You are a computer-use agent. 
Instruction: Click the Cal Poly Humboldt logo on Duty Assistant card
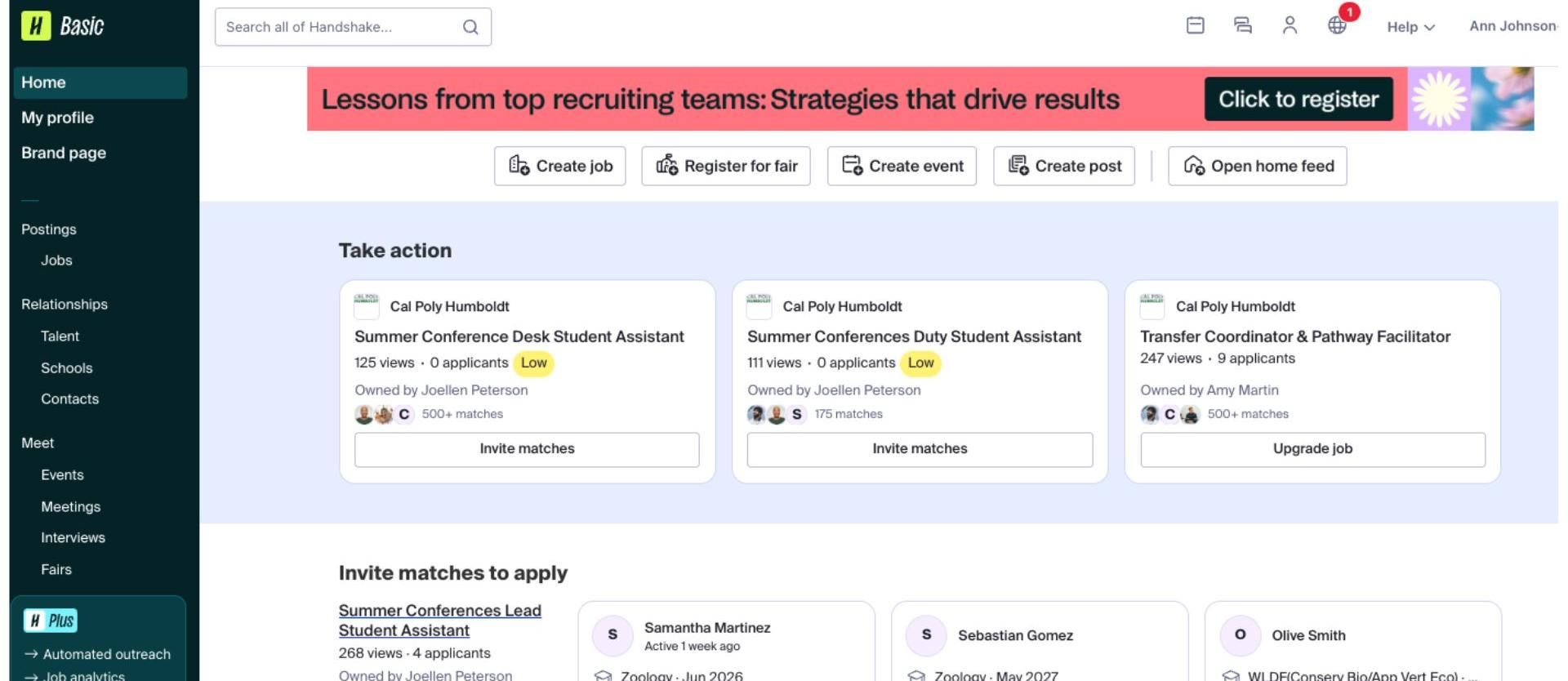click(759, 306)
